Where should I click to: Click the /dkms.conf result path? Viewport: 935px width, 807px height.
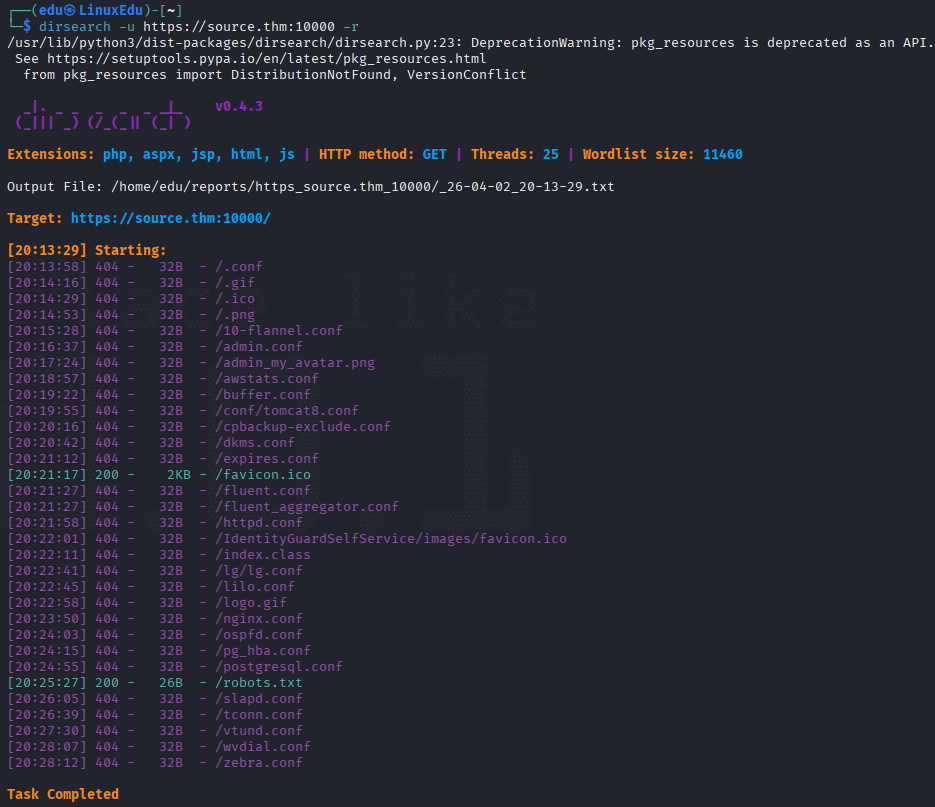pos(255,443)
